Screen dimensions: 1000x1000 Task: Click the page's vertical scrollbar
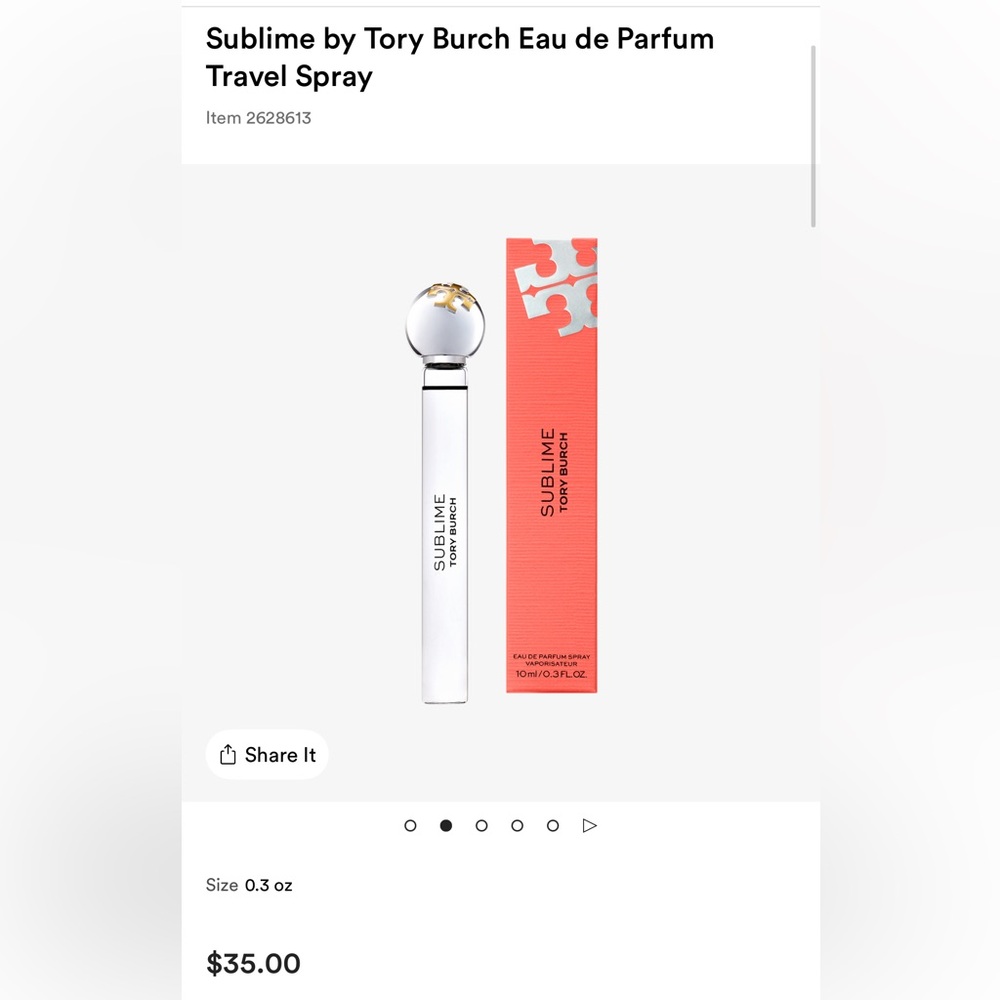click(x=814, y=135)
